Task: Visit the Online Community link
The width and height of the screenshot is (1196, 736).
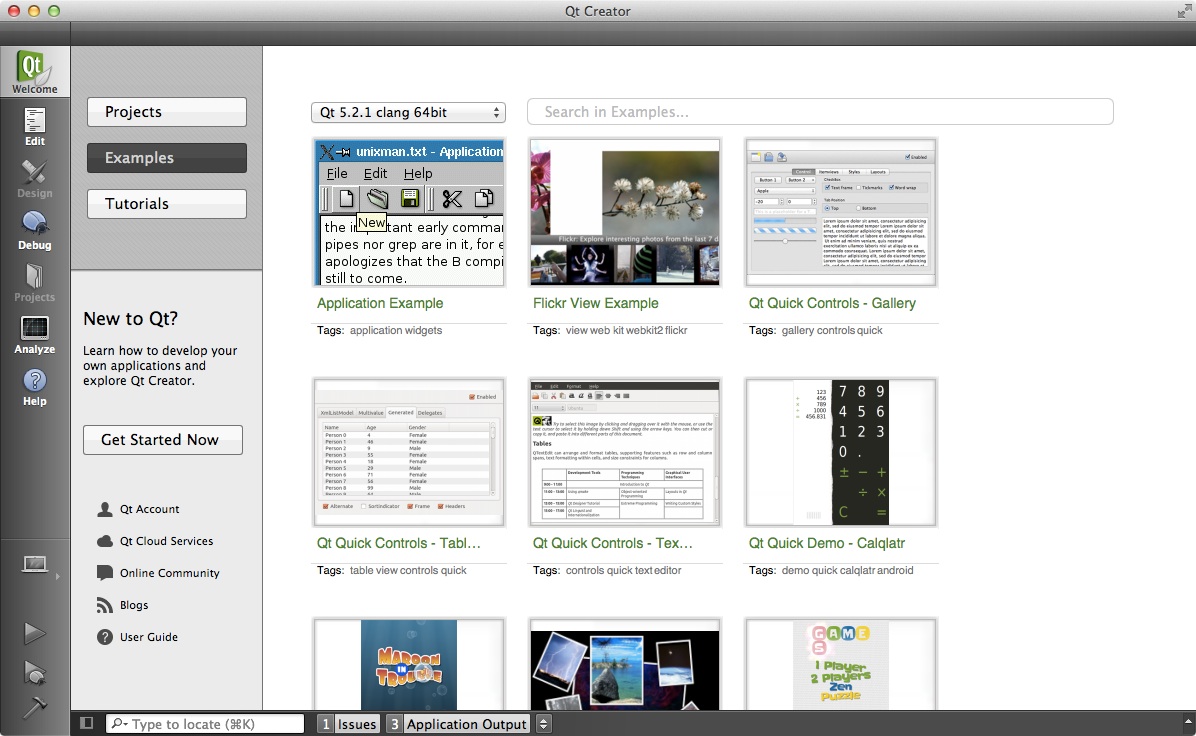Action: 169,574
